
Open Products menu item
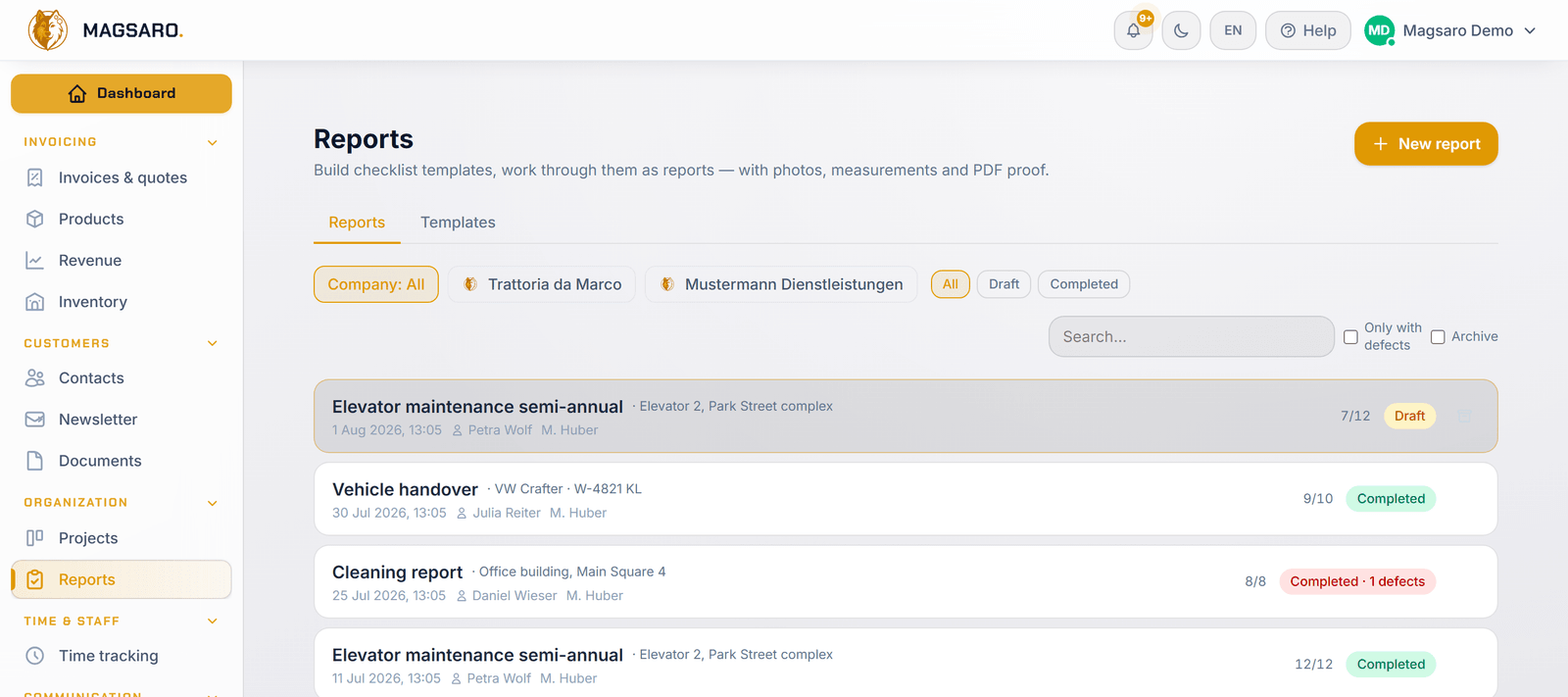click(x=122, y=219)
